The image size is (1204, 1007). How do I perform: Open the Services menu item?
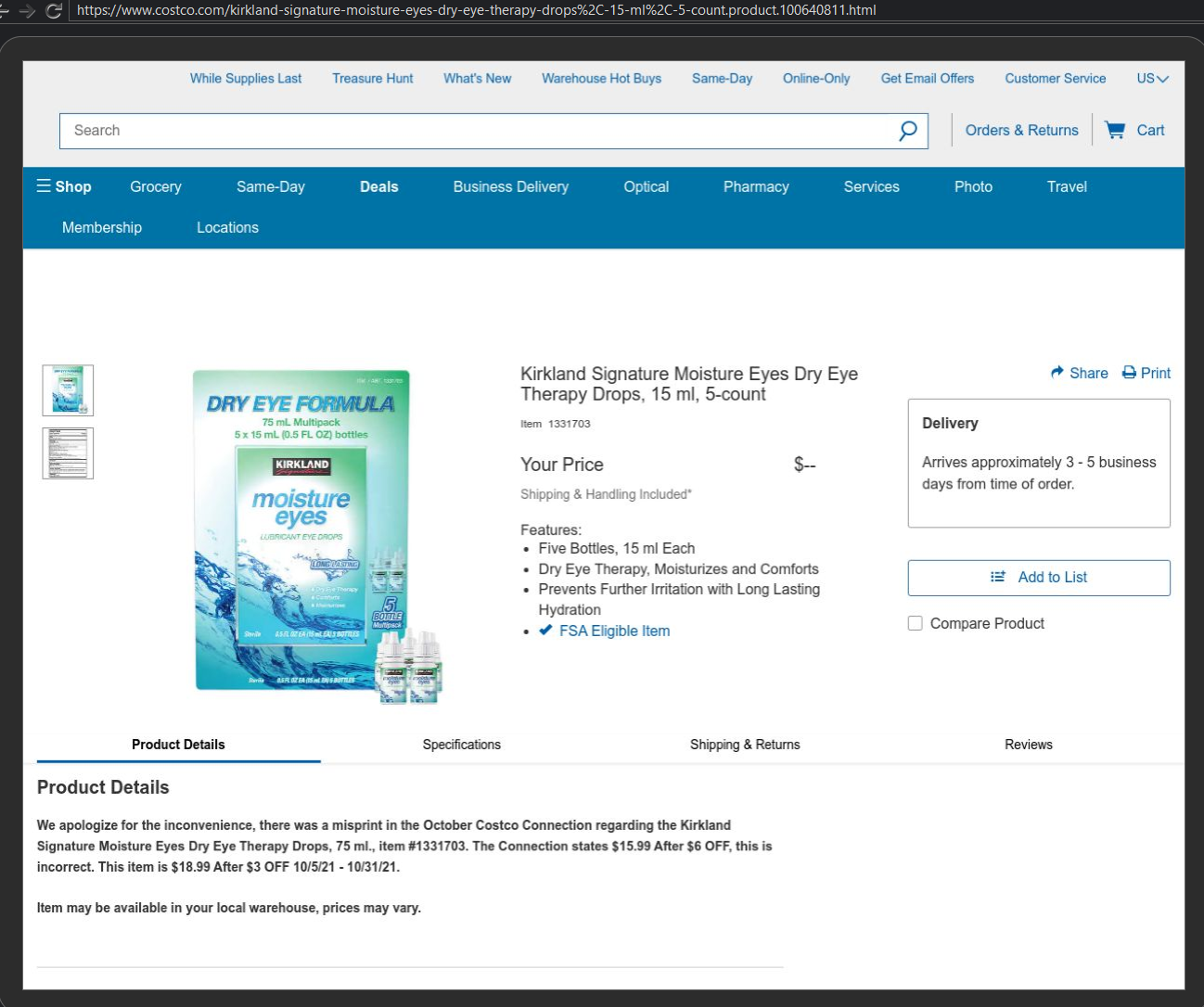point(872,186)
